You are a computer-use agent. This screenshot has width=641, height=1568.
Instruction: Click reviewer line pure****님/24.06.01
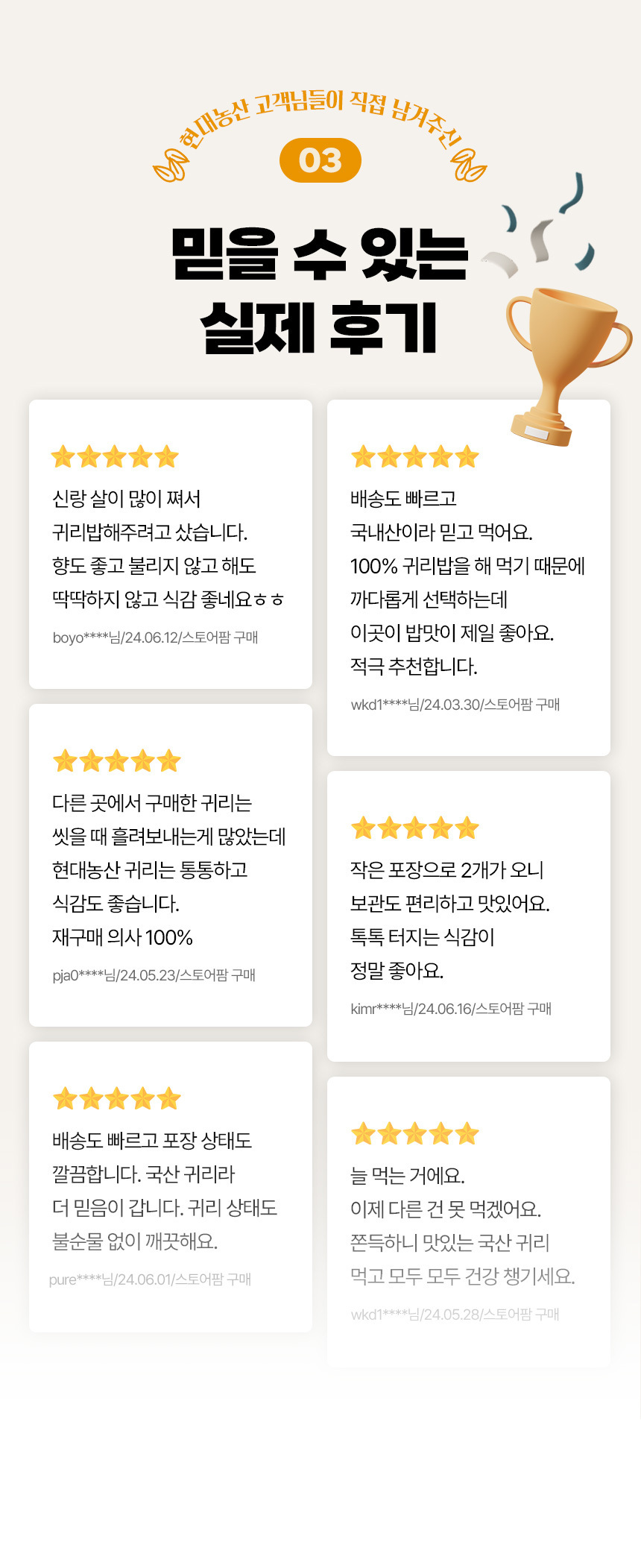click(150, 1279)
